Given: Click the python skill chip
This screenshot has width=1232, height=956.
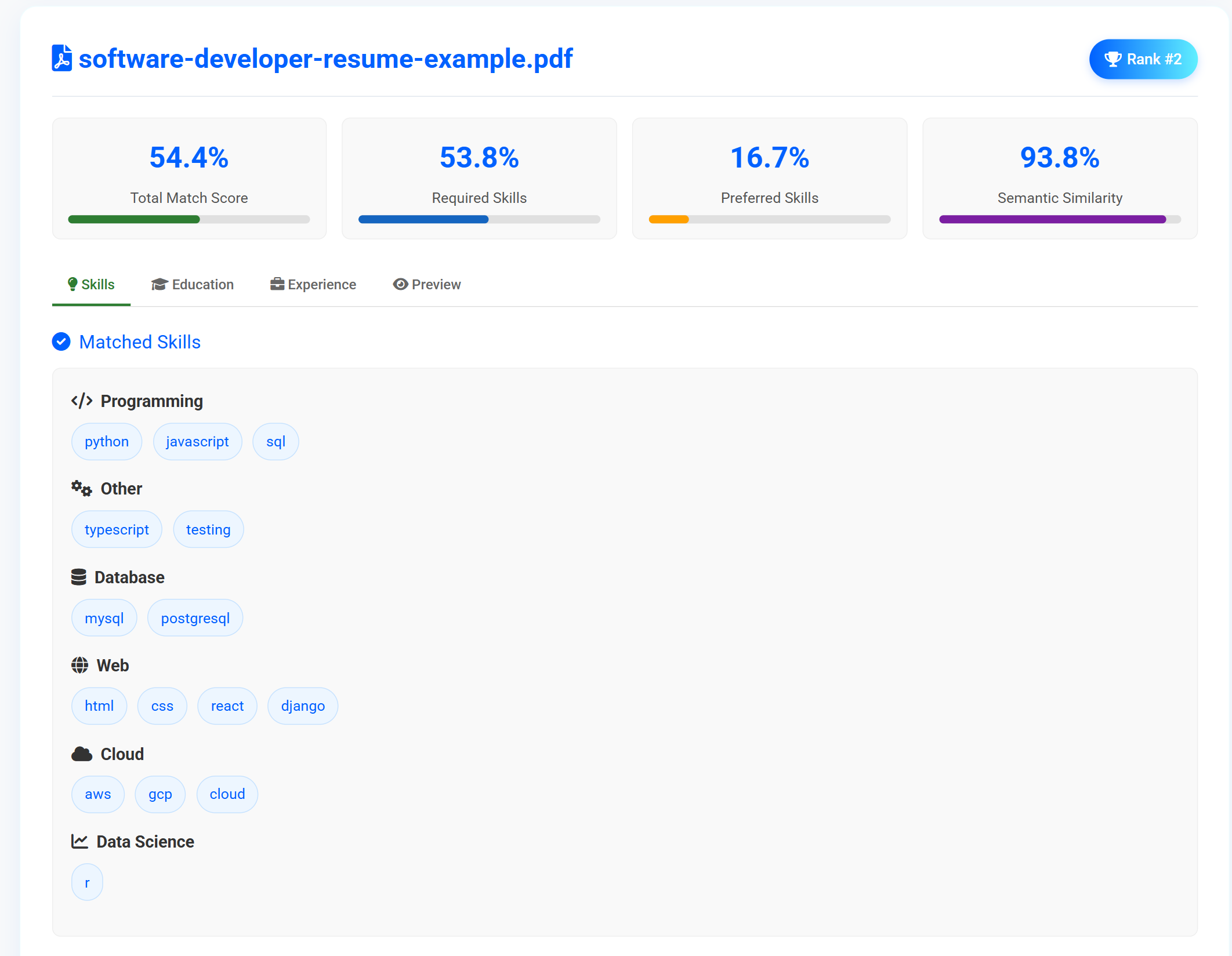Looking at the screenshot, I should click(x=107, y=442).
